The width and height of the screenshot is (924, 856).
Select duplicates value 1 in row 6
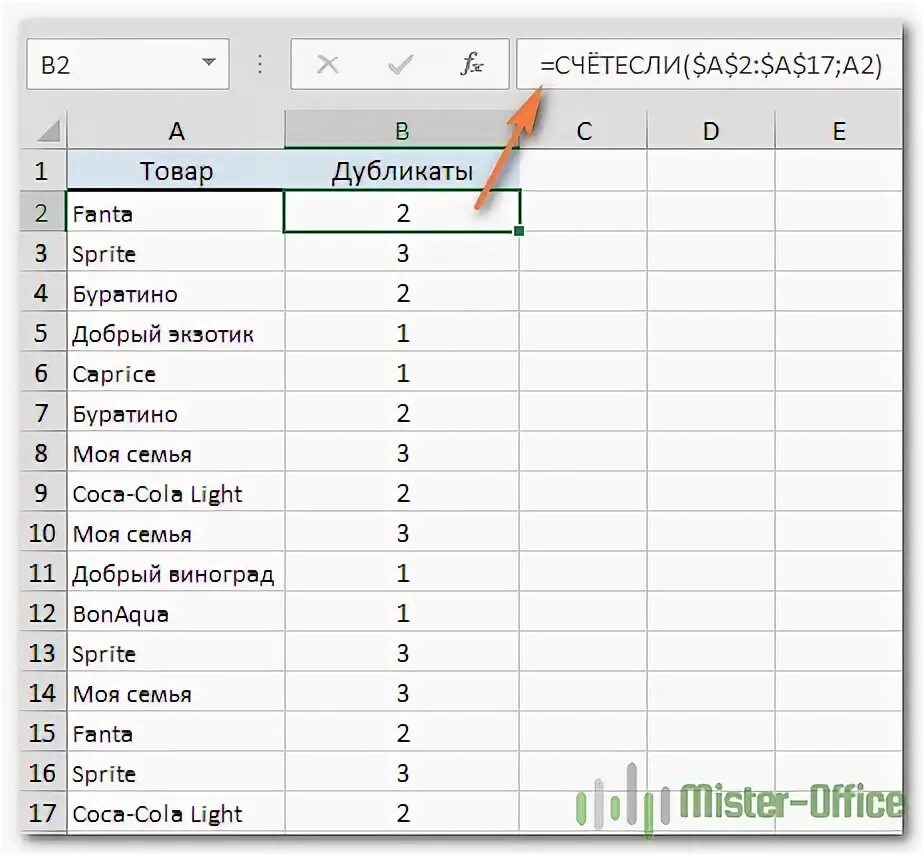(x=402, y=372)
